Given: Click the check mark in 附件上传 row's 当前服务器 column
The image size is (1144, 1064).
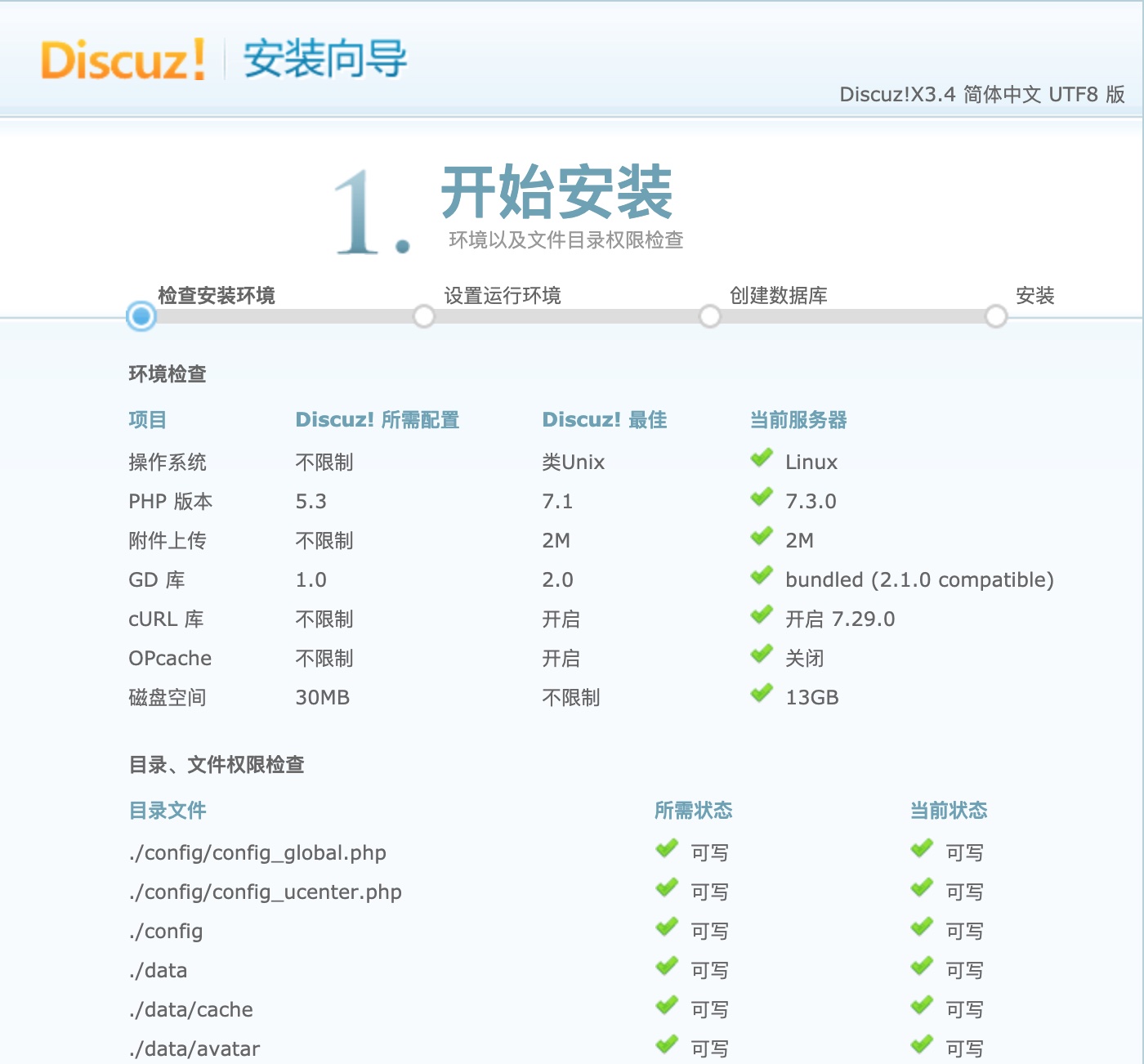Looking at the screenshot, I should click(762, 537).
